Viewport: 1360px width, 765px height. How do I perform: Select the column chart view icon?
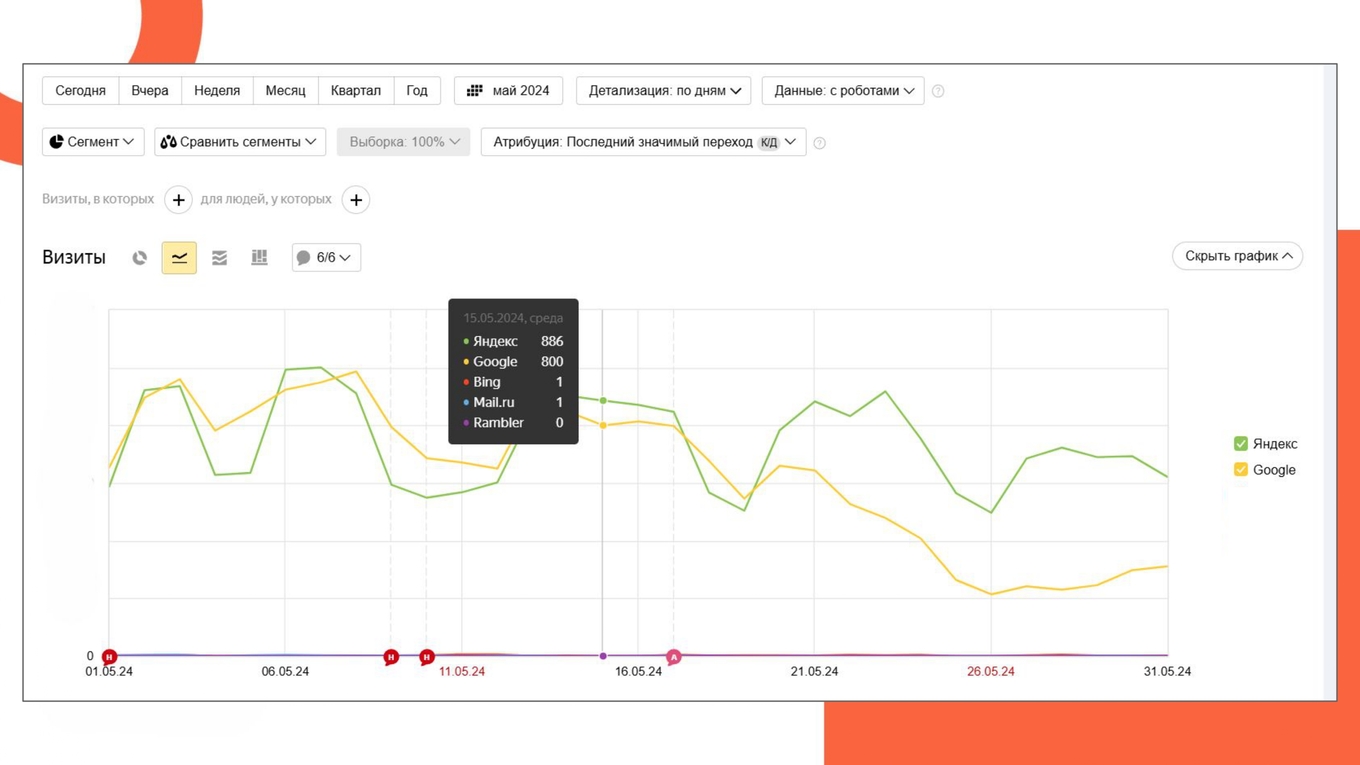[259, 257]
